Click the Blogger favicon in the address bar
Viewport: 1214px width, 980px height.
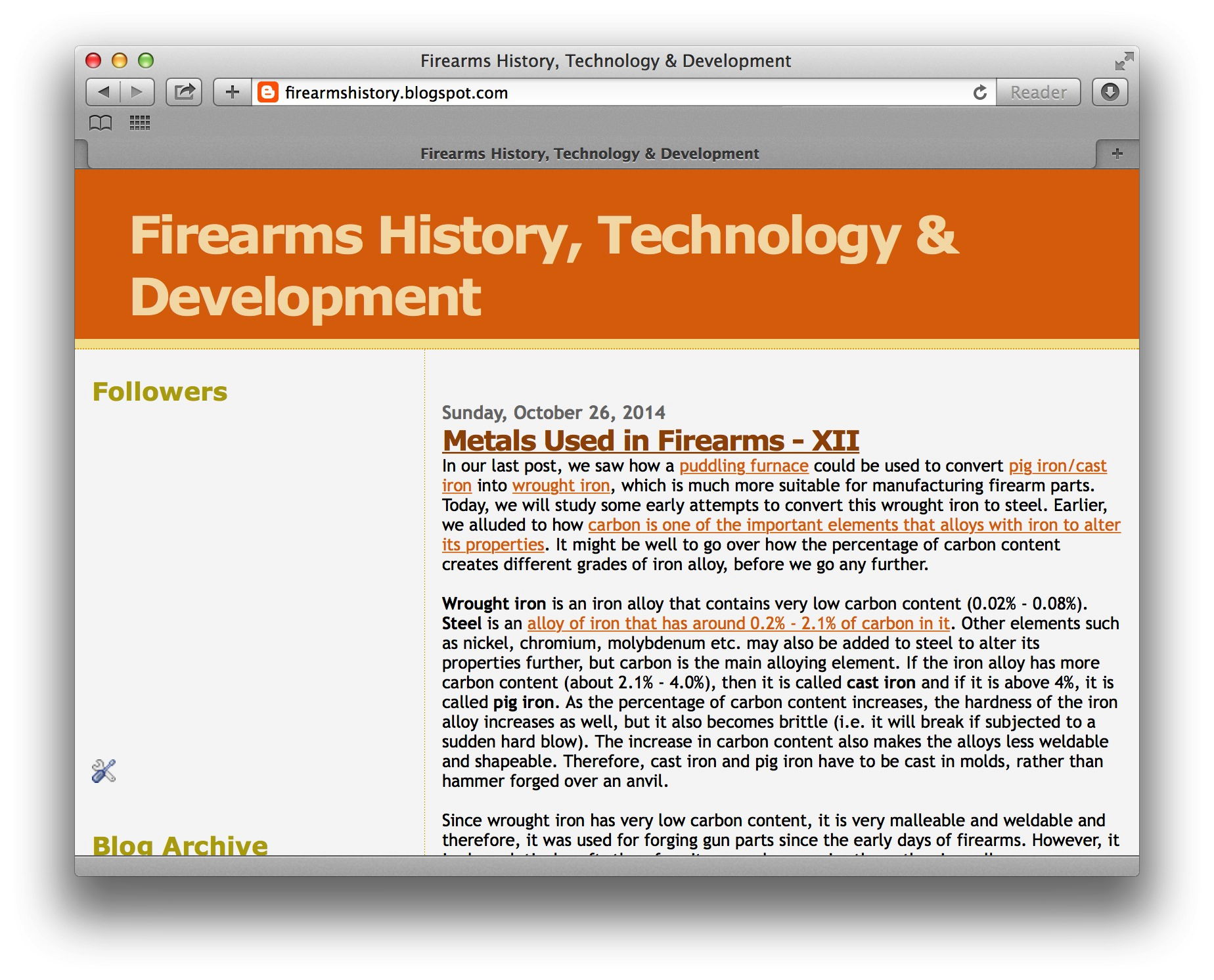(x=268, y=93)
